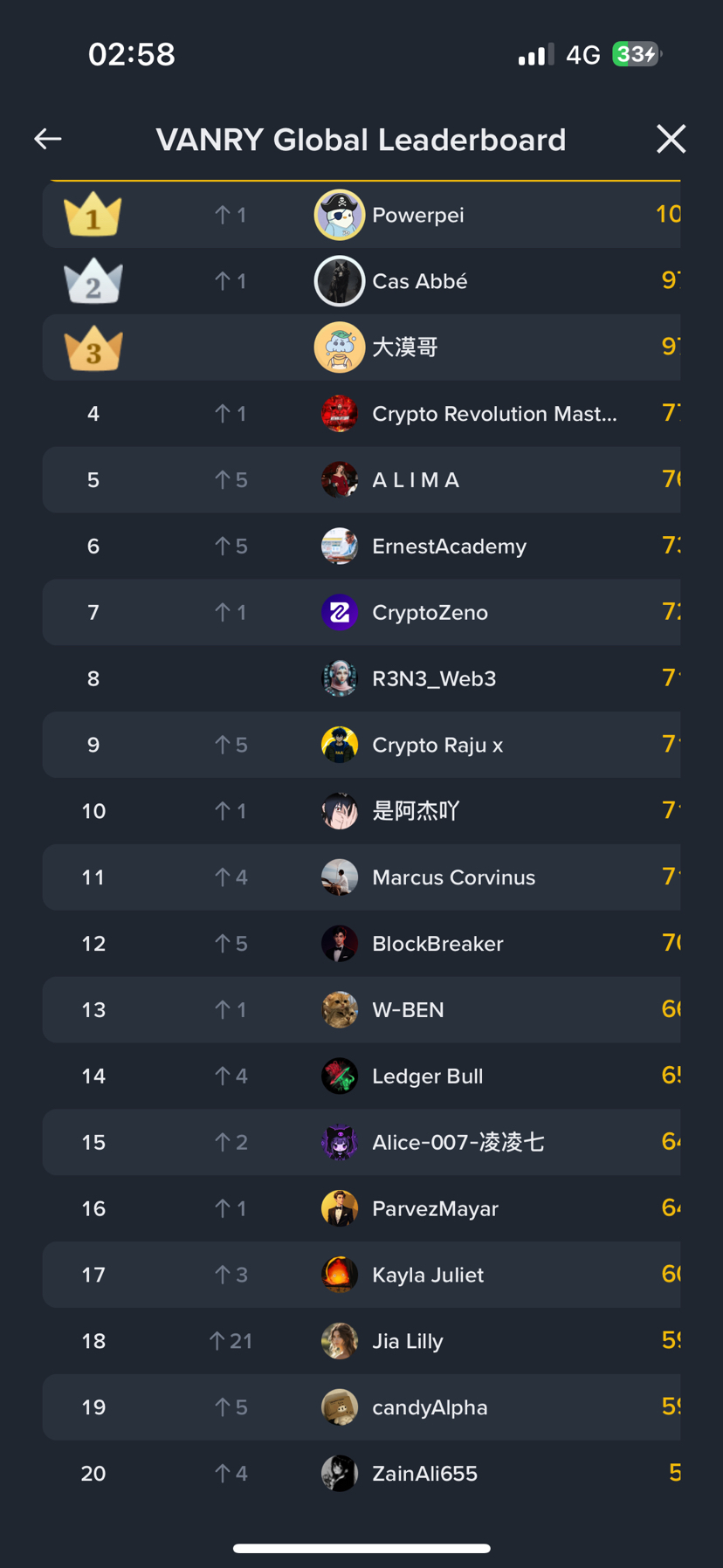Open Powerpei's pirate penguin avatar
This screenshot has width=723, height=1568.
pos(339,215)
